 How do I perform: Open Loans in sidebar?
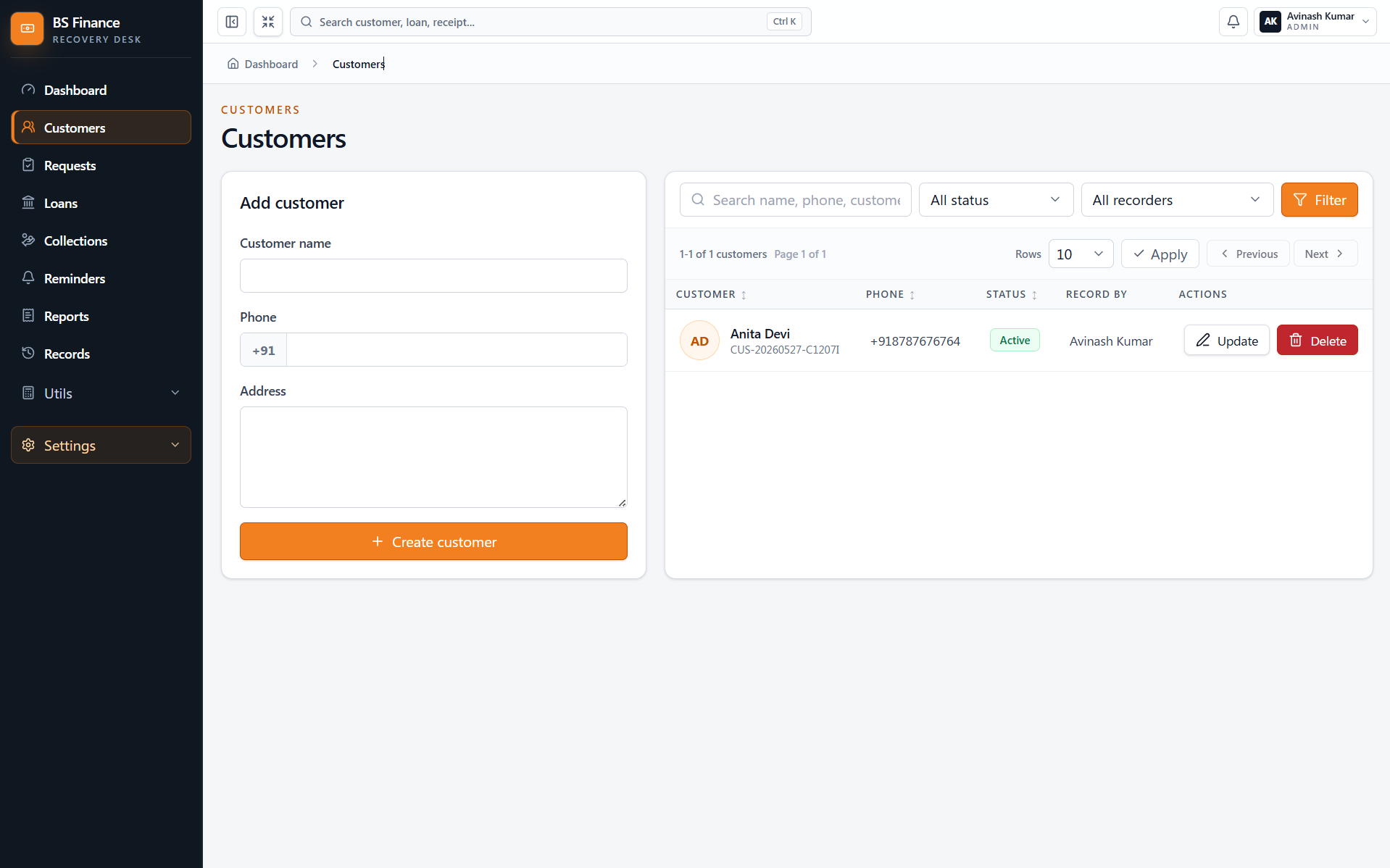tap(101, 203)
